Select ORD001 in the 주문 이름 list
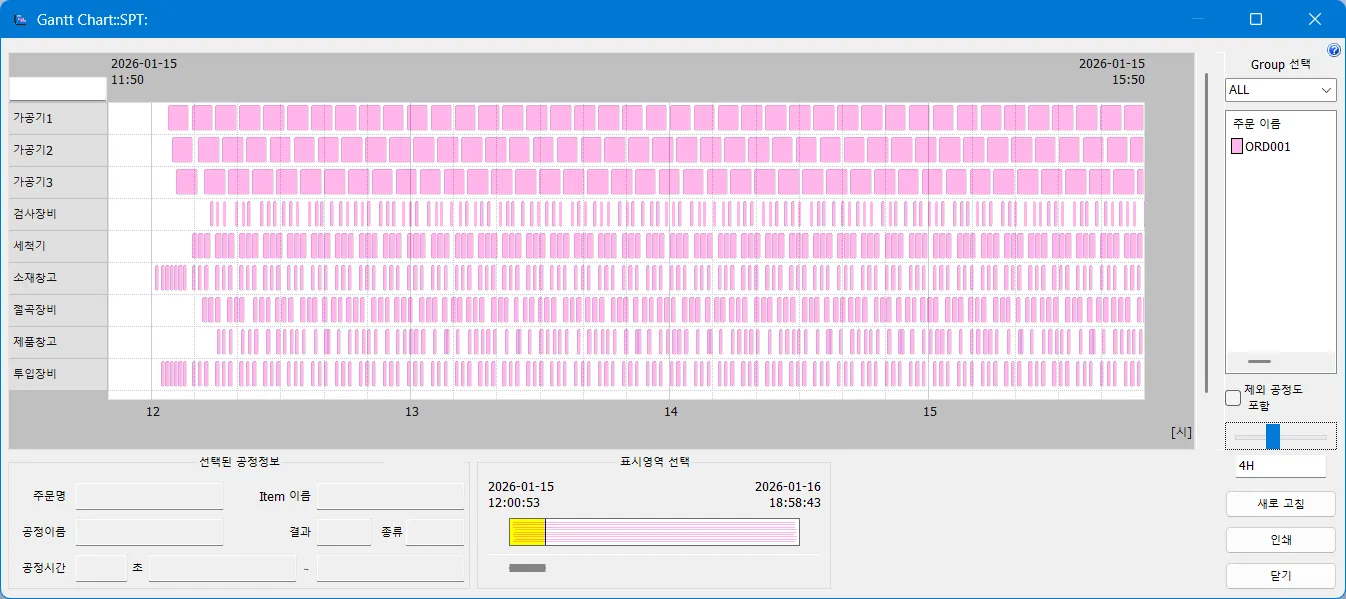Screen dimensions: 1346x599 click(x=1267, y=146)
